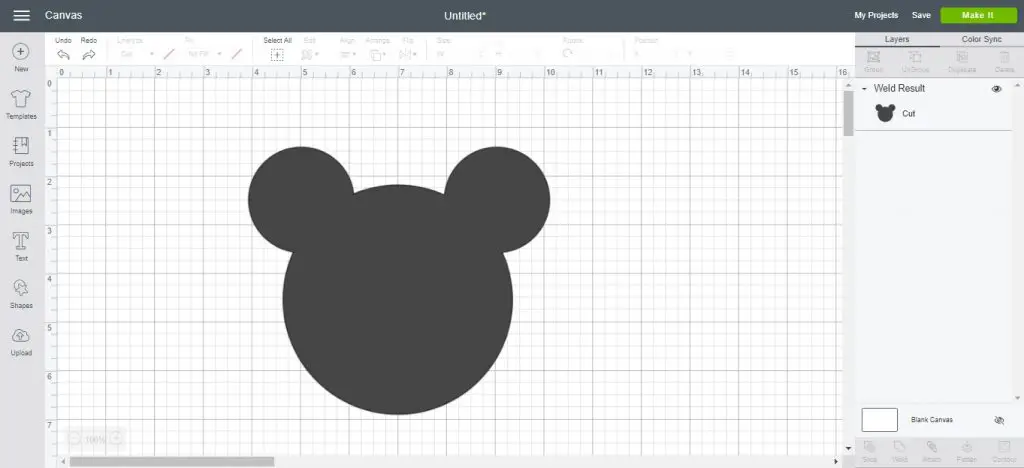
Task: Zoom out with the minus button
Action: 74,439
